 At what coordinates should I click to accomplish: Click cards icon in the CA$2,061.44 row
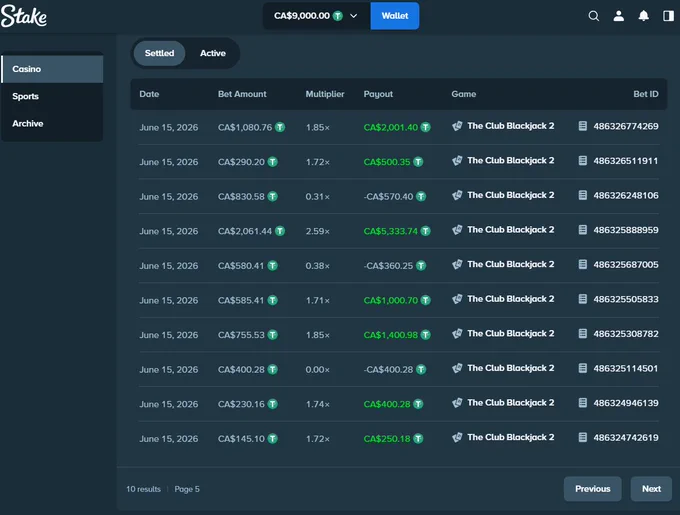(x=457, y=230)
